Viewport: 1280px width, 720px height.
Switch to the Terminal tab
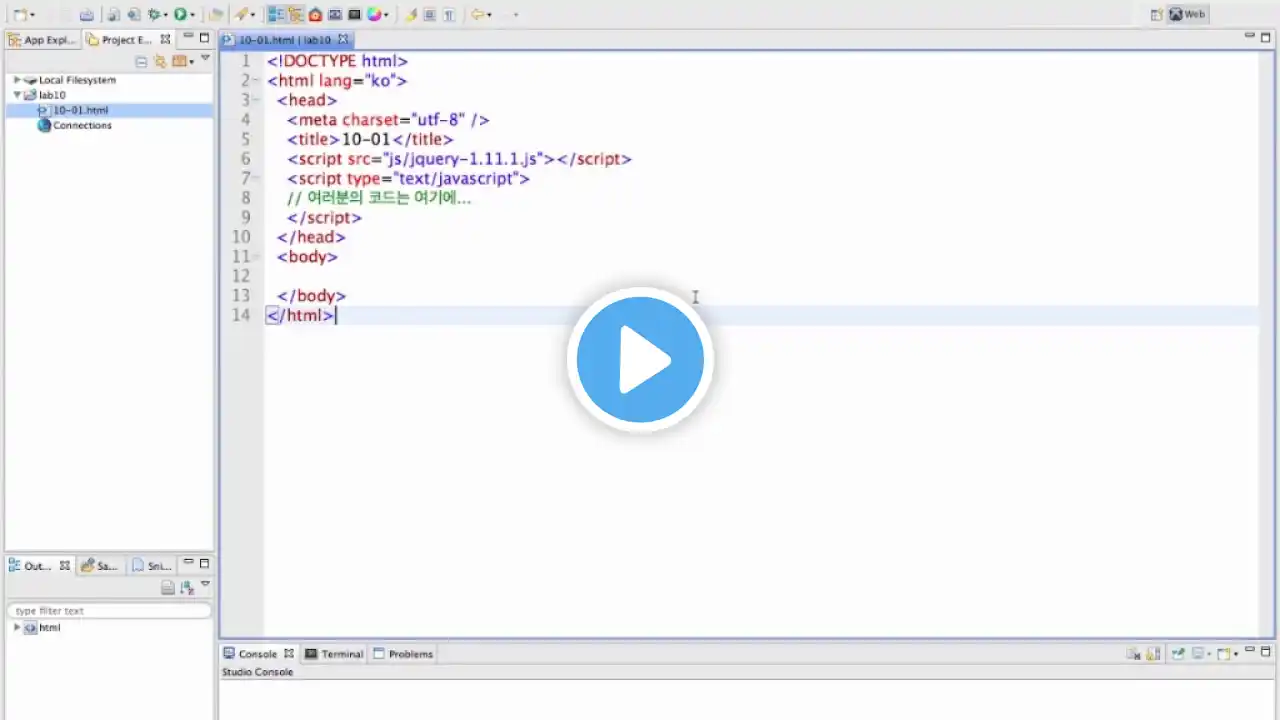(334, 654)
